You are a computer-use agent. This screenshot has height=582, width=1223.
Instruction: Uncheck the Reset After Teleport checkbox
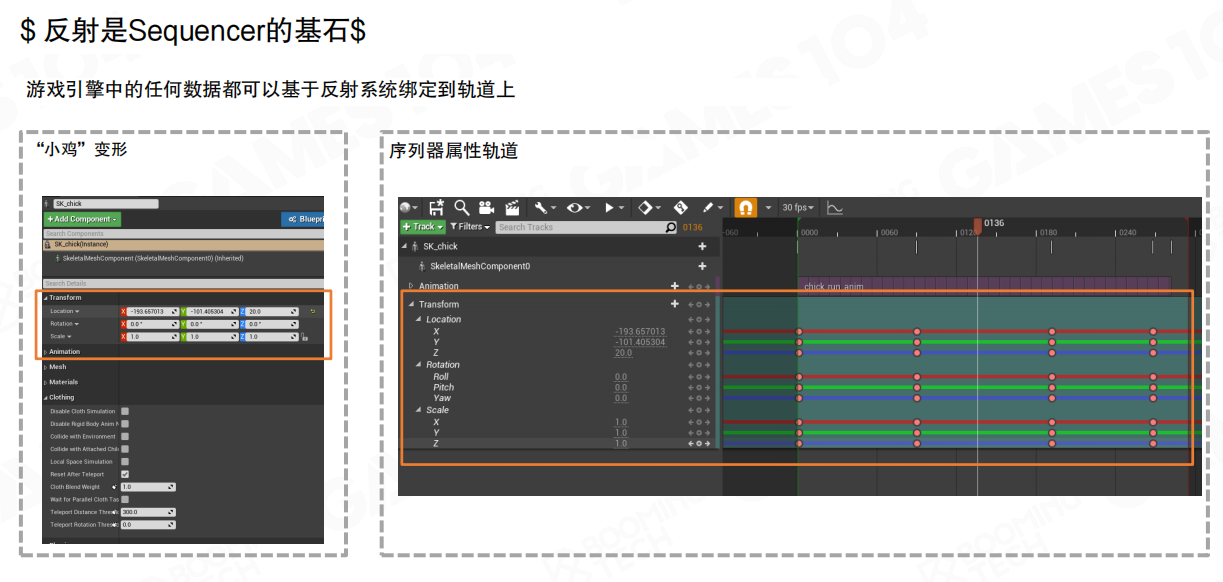(x=125, y=474)
